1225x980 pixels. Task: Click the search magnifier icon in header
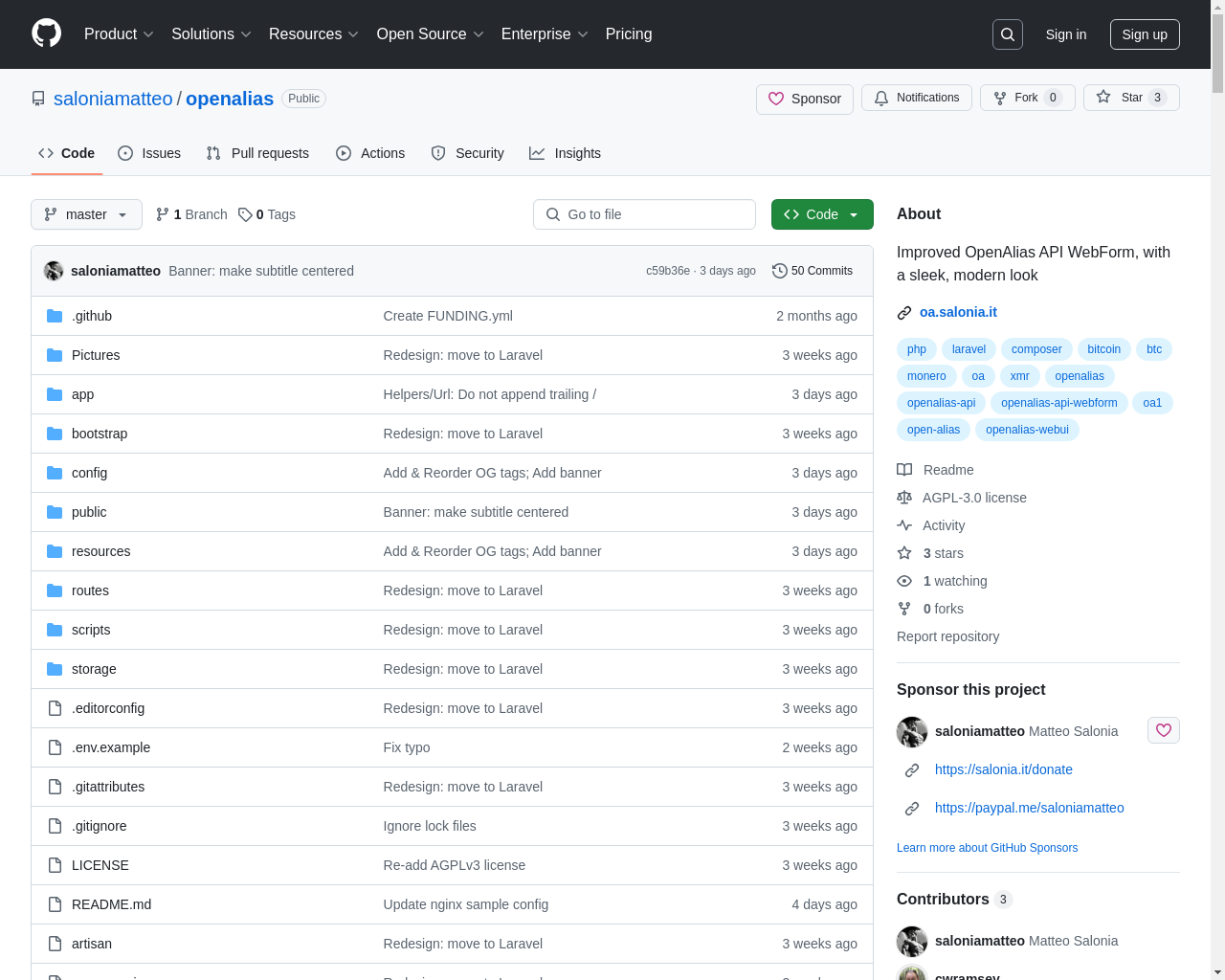[1008, 34]
